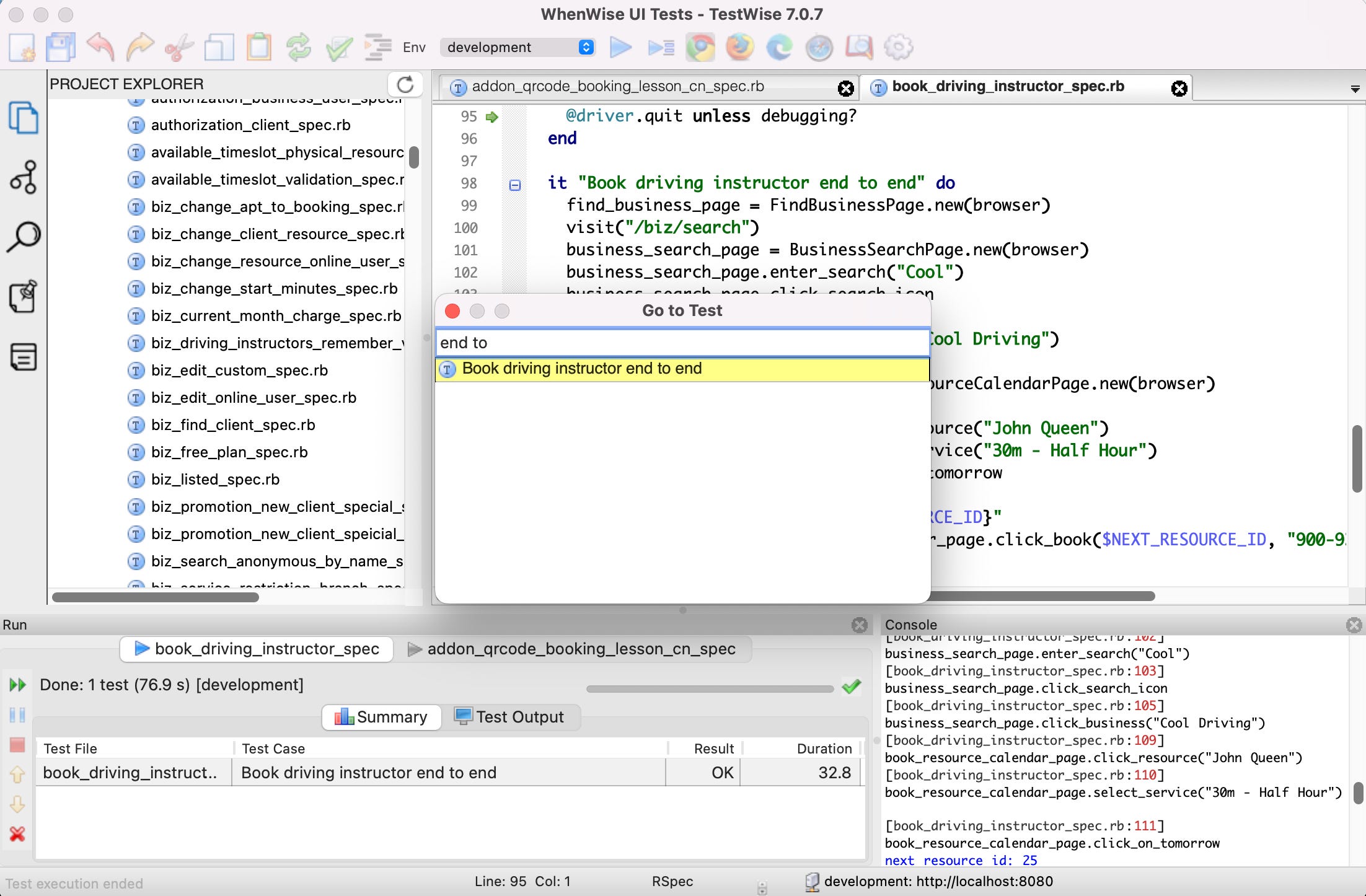Image resolution: width=1366 pixels, height=896 pixels.
Task: Open the edit note sidebar icon
Action: pos(24,296)
